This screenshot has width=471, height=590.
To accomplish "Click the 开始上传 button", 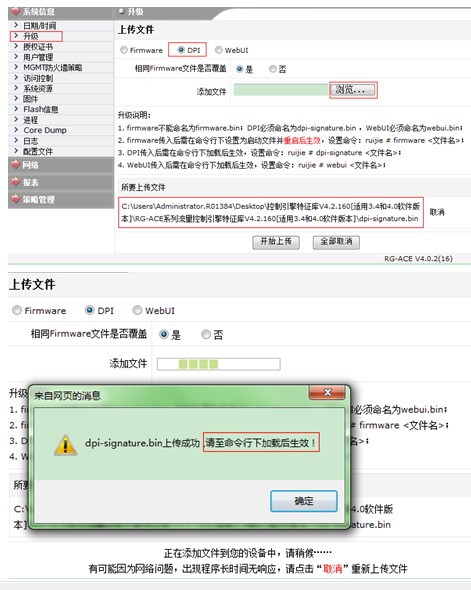I will (276, 242).
